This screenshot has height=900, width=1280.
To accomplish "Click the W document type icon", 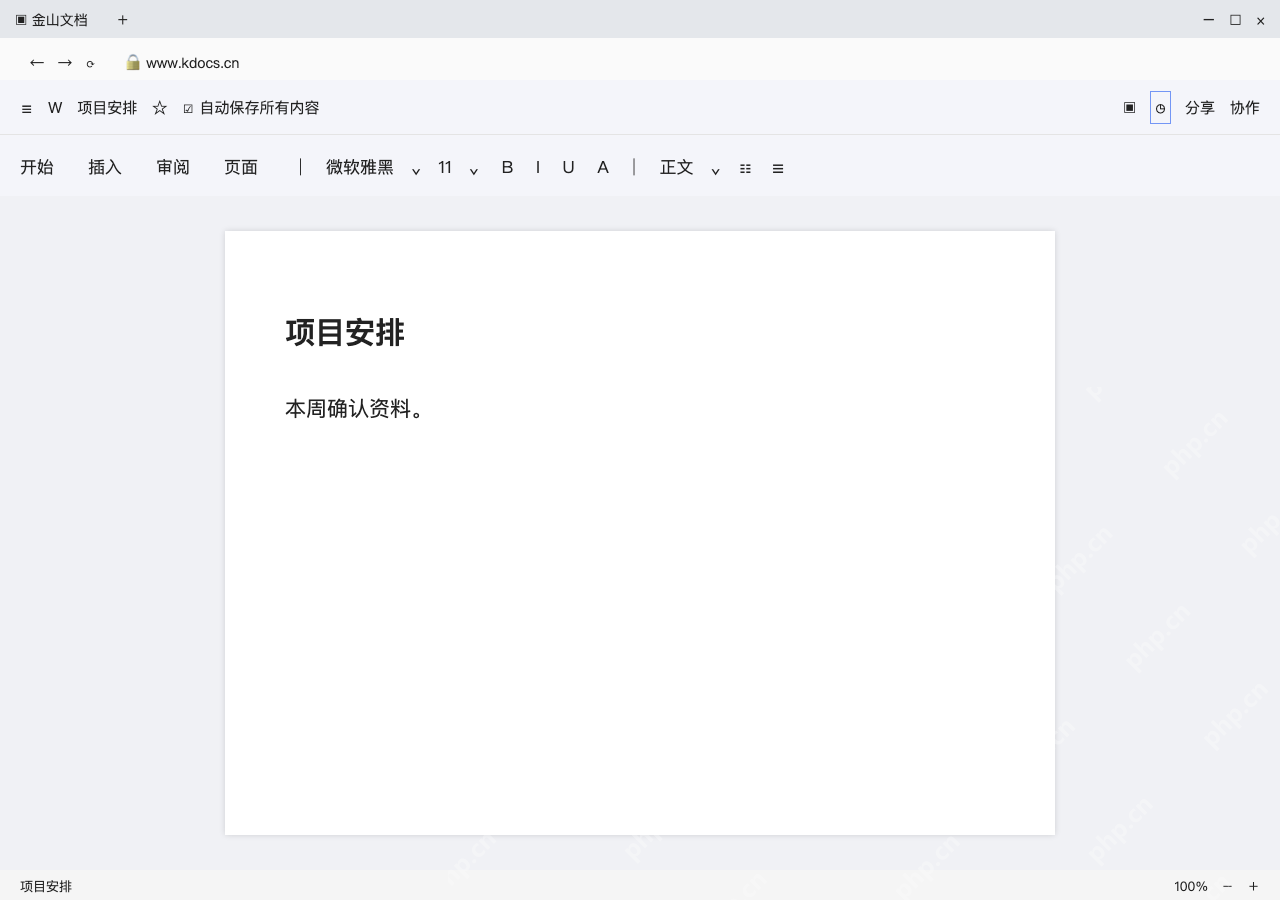I will [x=55, y=108].
